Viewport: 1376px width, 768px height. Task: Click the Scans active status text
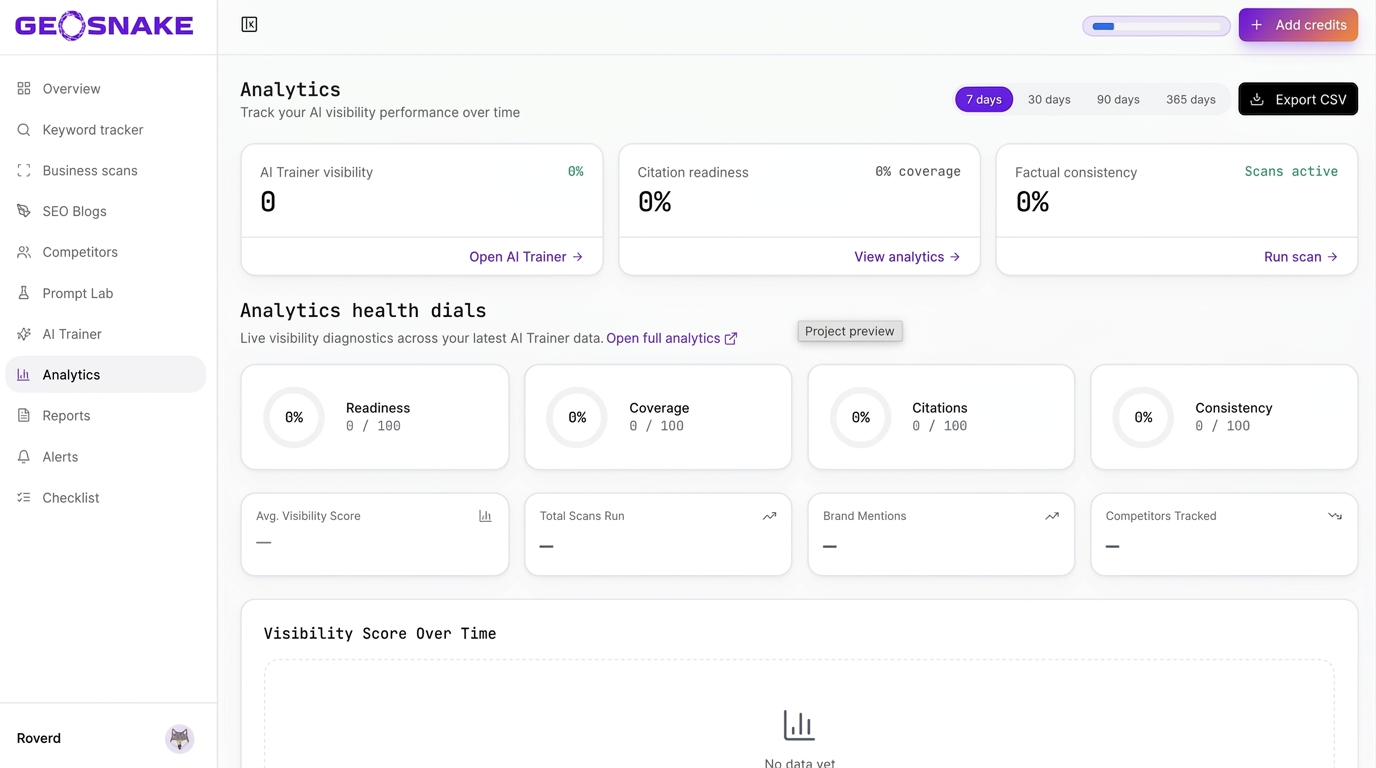(1291, 171)
